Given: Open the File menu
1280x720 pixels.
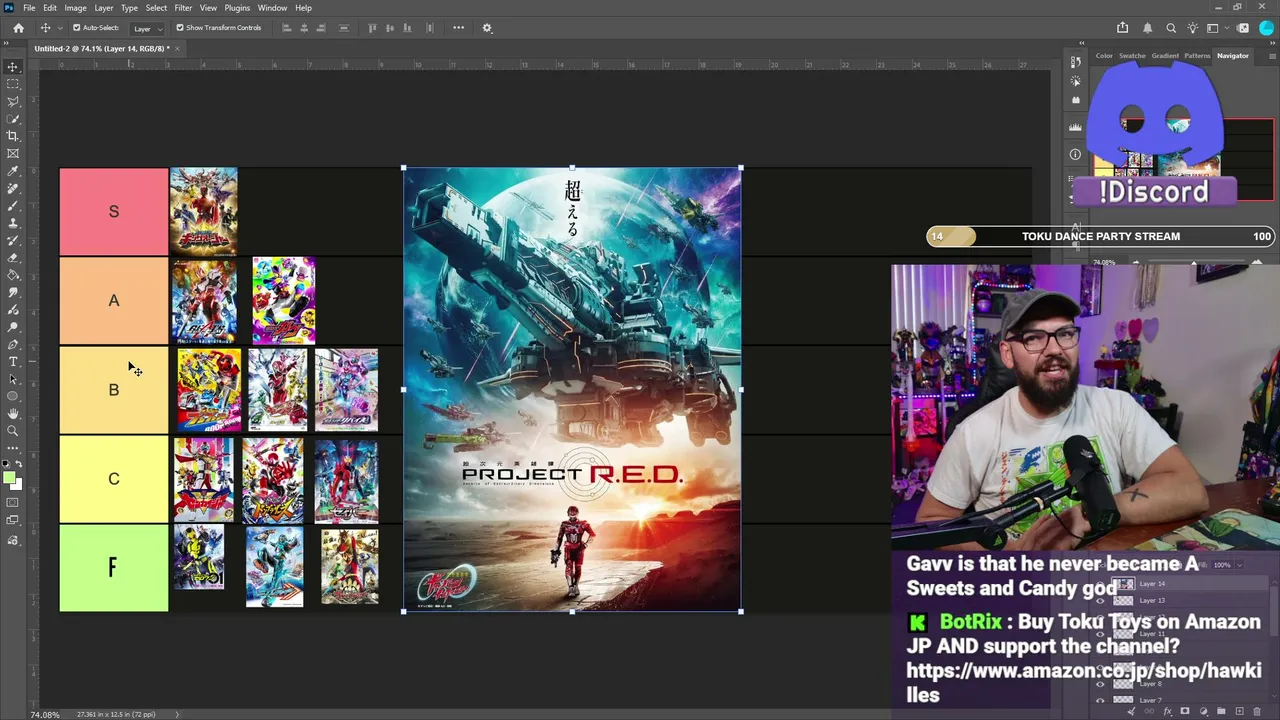Looking at the screenshot, I should [29, 8].
